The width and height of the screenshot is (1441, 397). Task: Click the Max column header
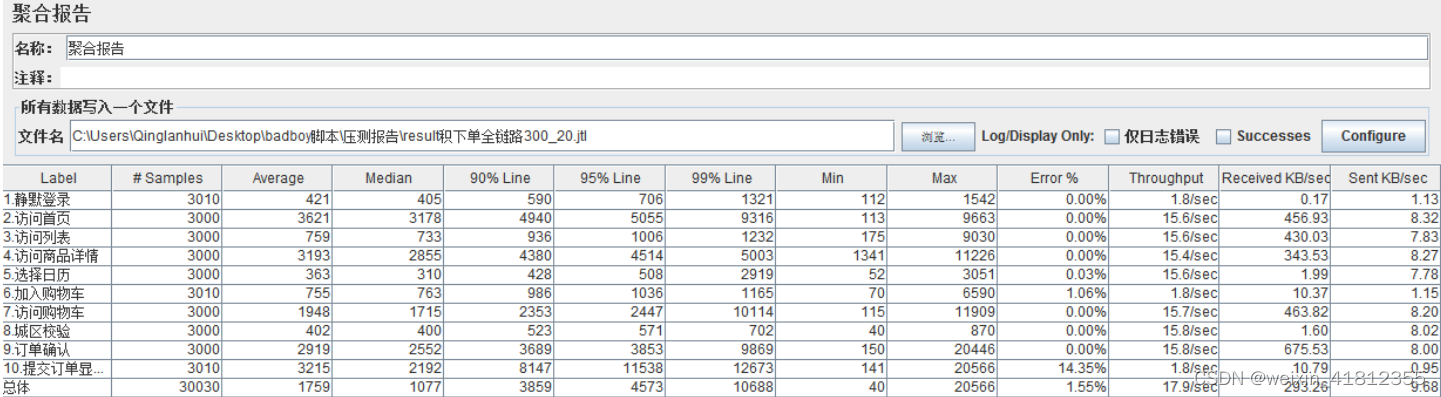(943, 178)
